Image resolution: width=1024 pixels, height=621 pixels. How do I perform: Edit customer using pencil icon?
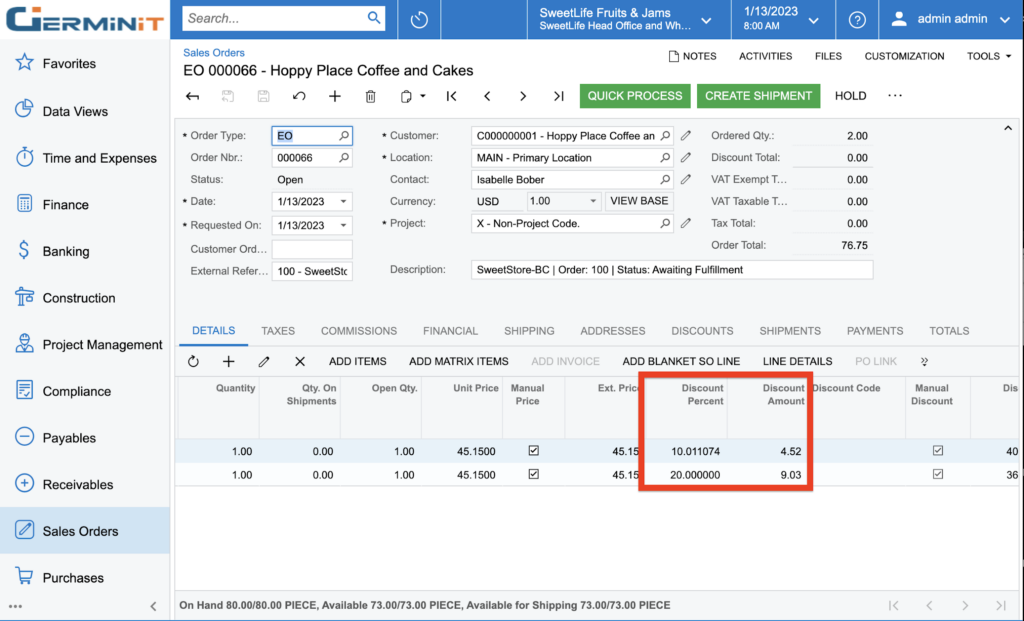click(x=686, y=136)
